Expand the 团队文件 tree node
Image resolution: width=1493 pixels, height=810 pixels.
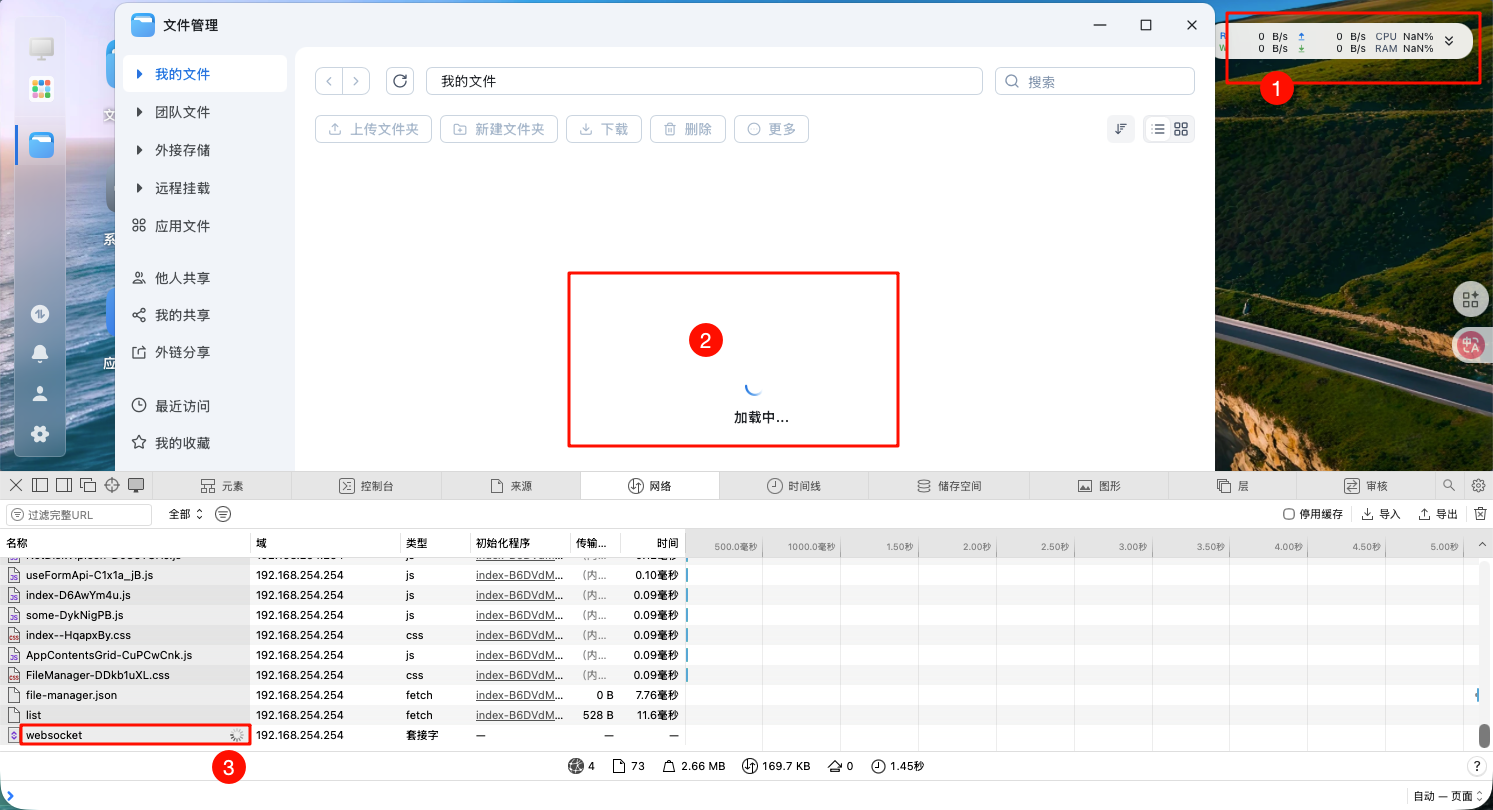pos(140,112)
